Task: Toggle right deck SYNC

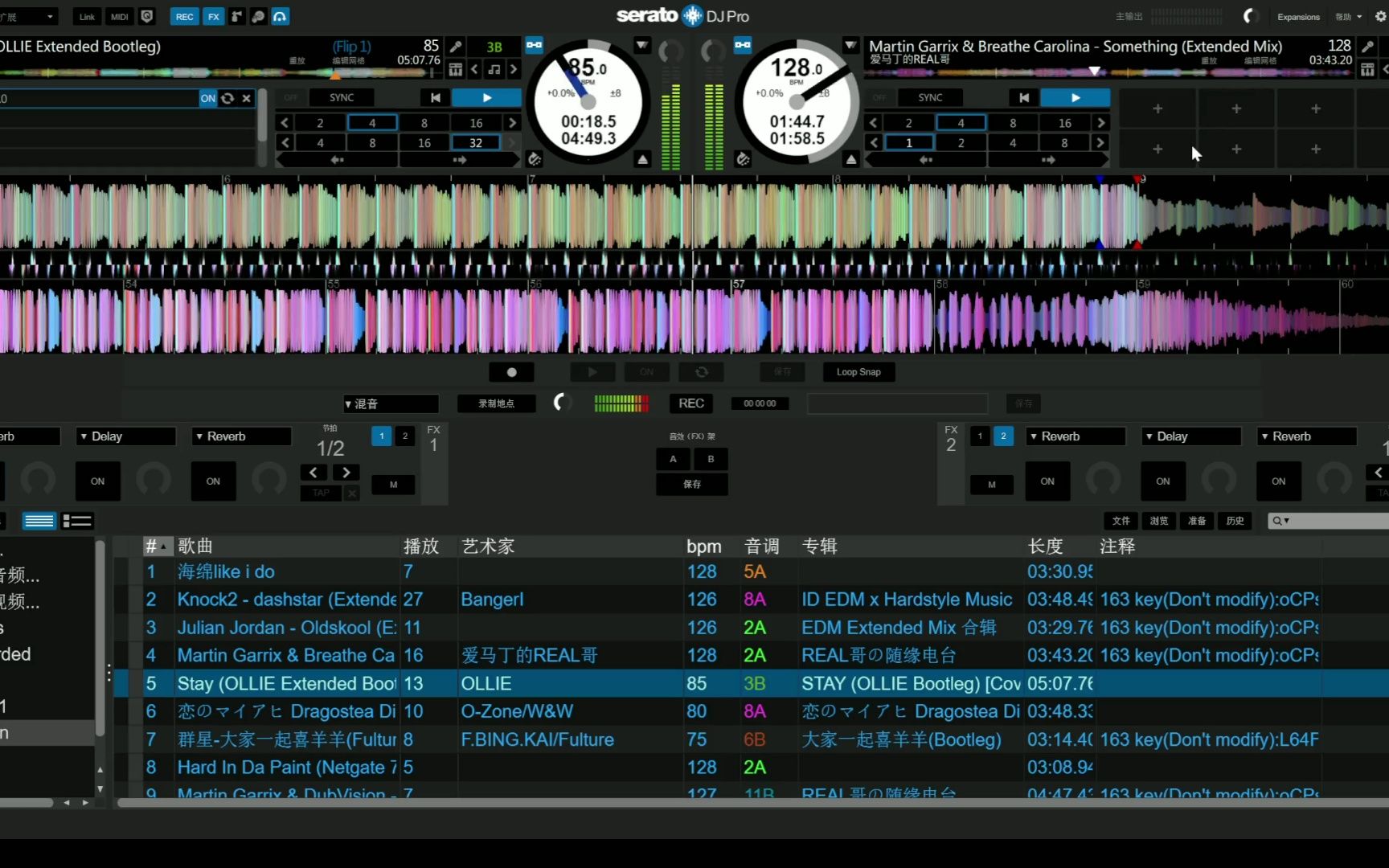Action: 930,97
